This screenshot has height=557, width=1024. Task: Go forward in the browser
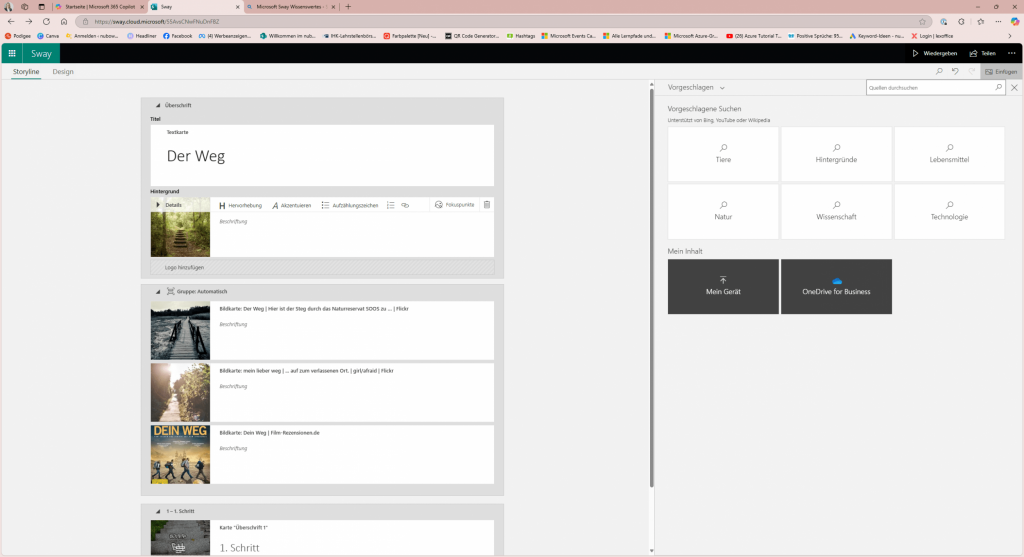[29, 22]
